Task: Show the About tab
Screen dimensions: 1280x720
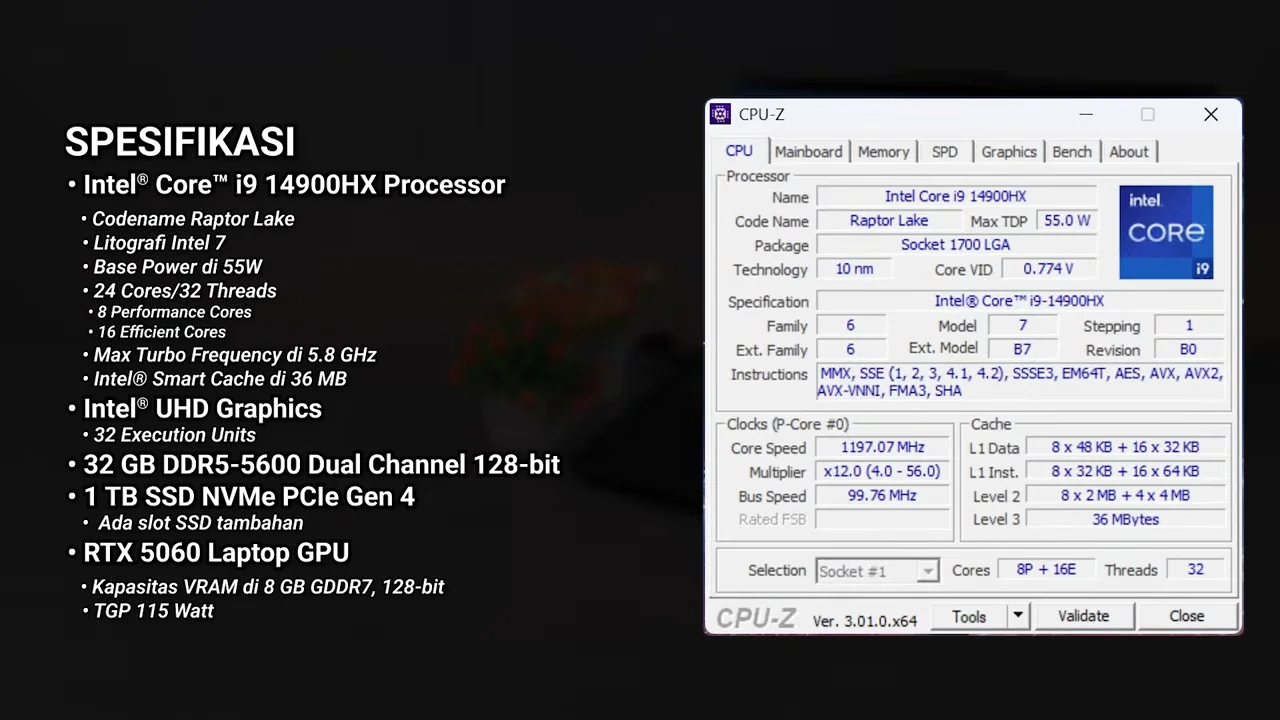Action: pos(1128,152)
